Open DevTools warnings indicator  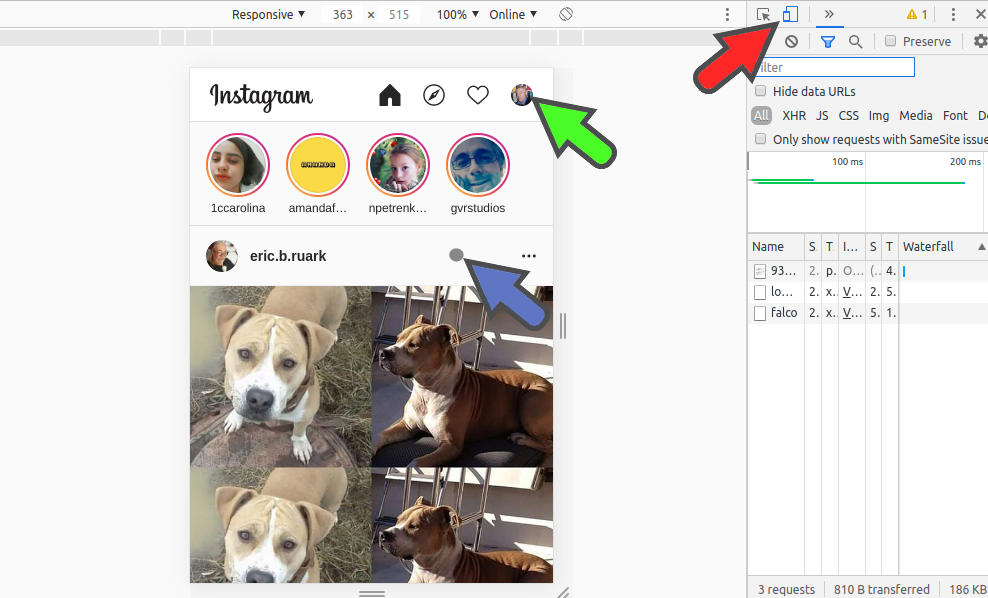pos(917,14)
